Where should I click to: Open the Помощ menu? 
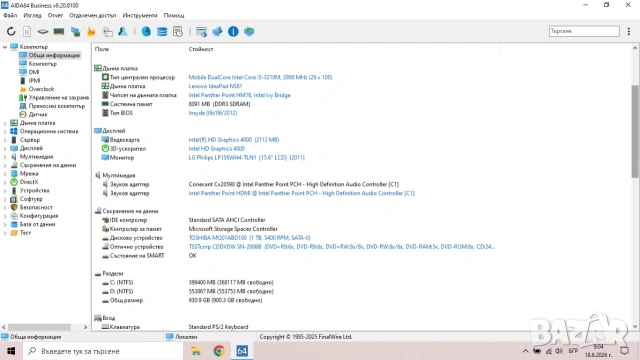[x=174, y=16]
